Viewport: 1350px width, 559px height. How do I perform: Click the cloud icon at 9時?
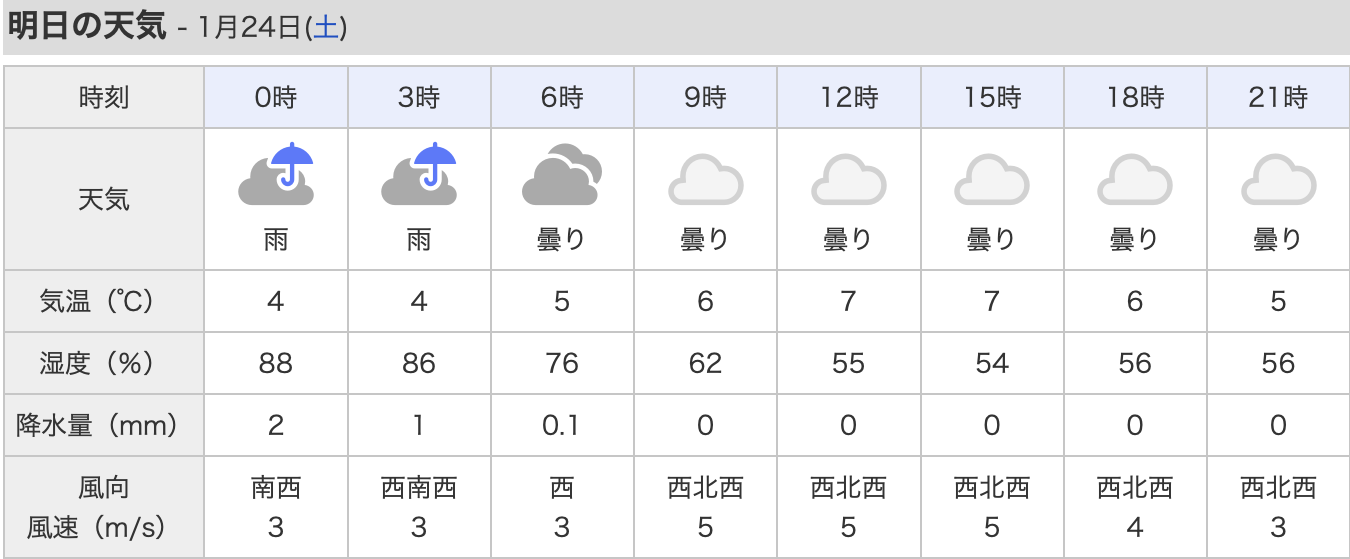pos(705,180)
